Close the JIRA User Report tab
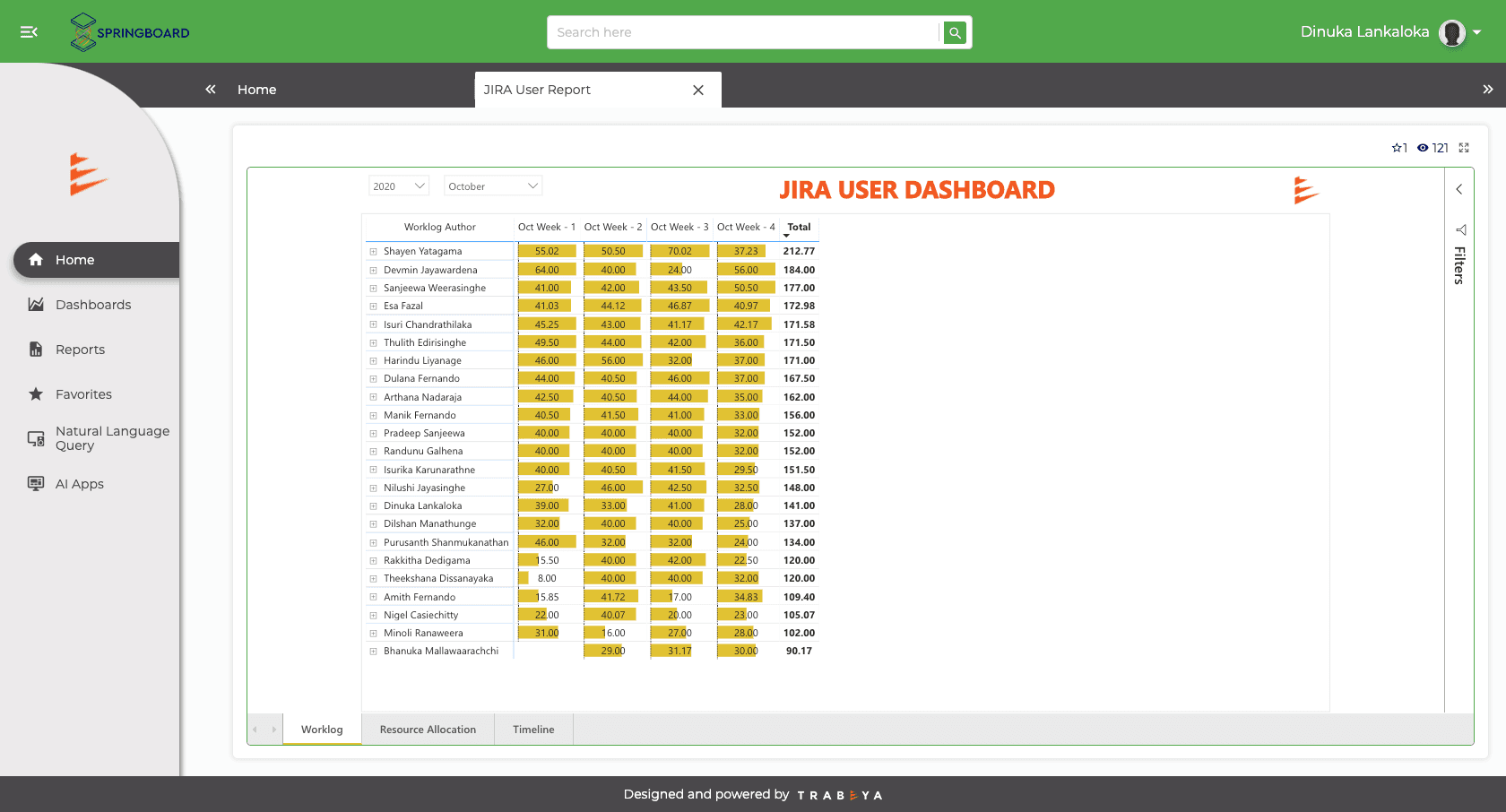 click(x=698, y=90)
